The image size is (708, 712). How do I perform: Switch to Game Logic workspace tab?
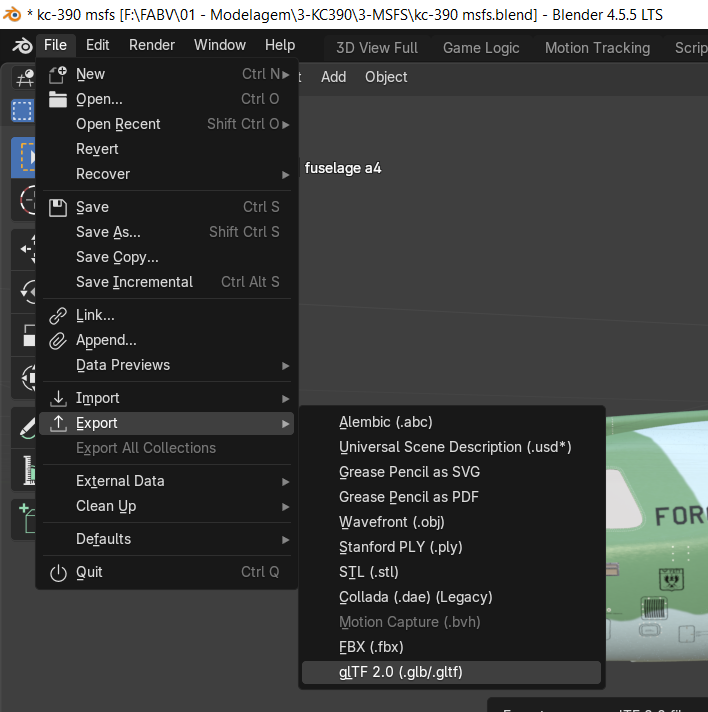(481, 48)
